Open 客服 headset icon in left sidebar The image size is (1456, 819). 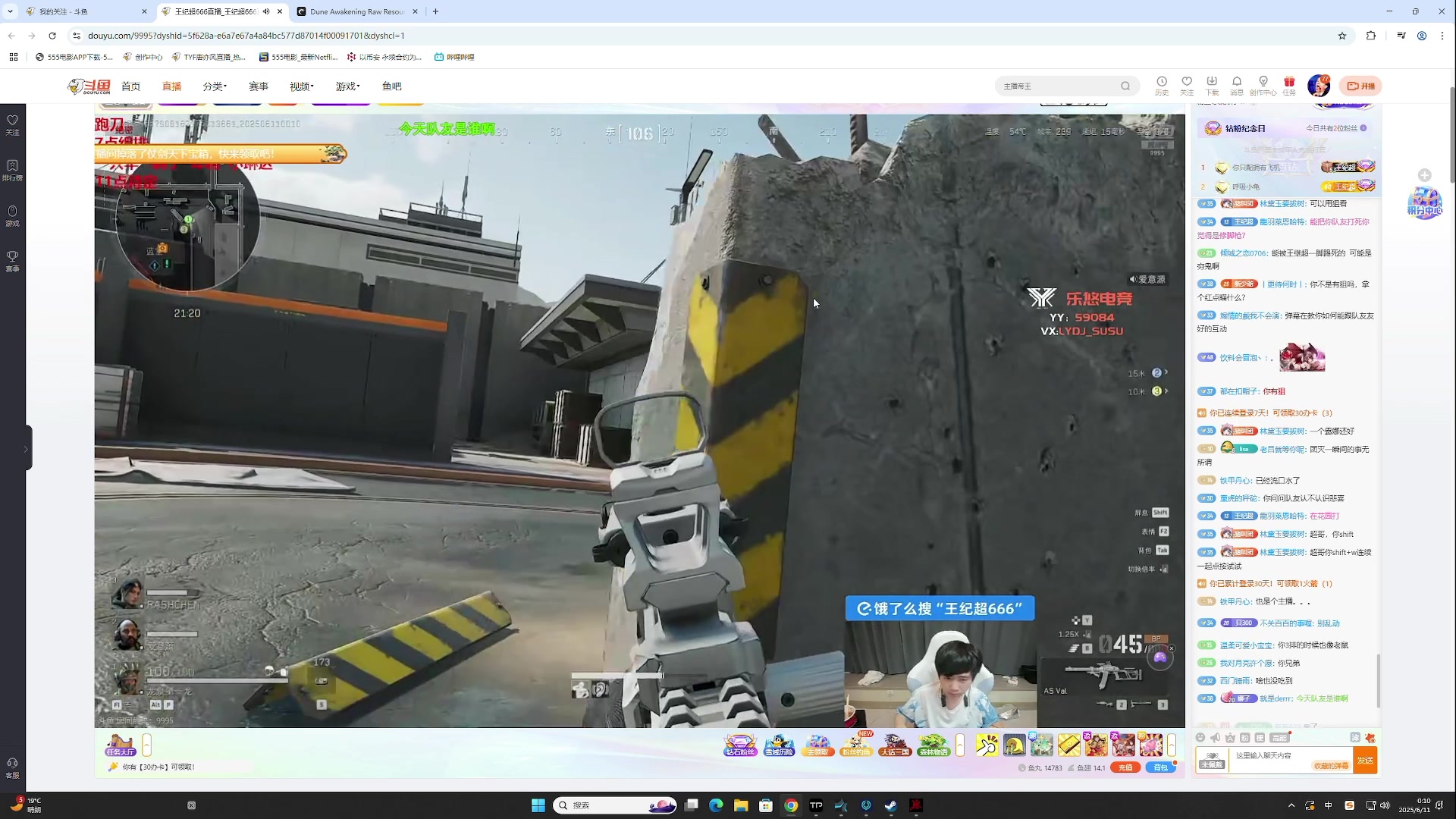click(13, 768)
